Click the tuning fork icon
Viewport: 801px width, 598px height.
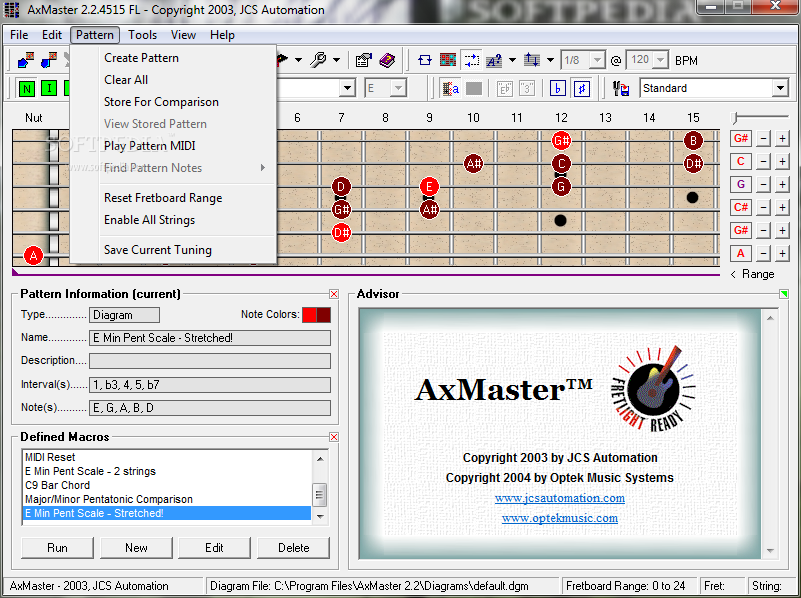[621, 88]
